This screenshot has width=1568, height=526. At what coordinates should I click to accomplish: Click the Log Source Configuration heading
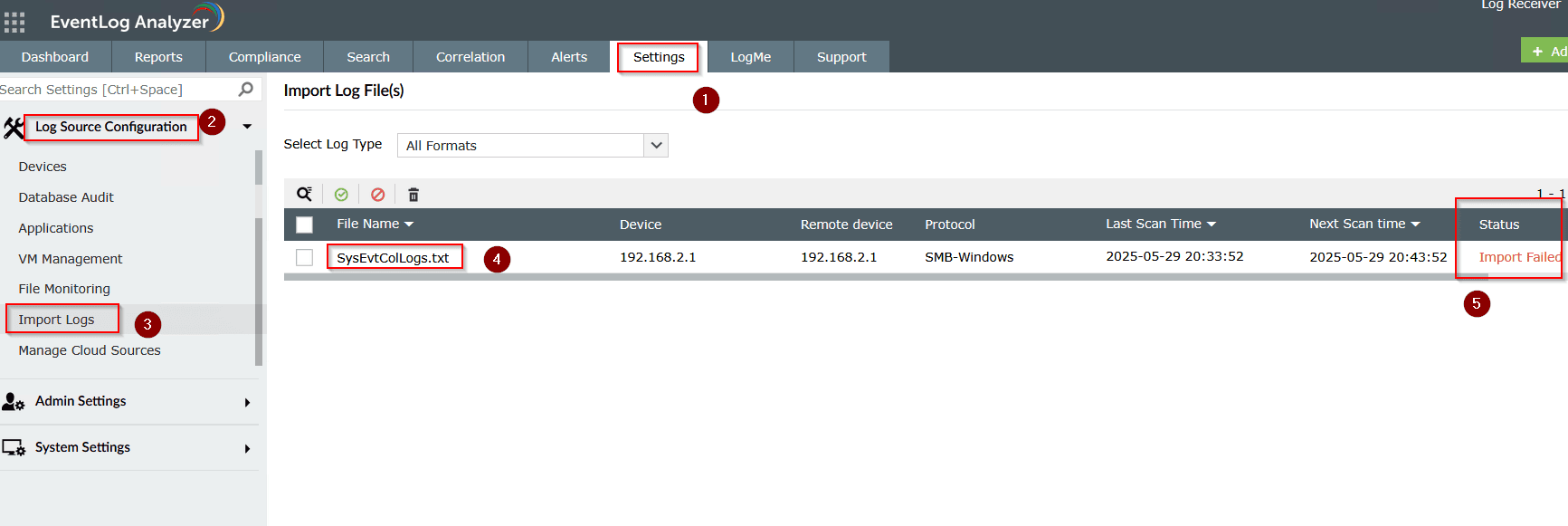pos(111,127)
